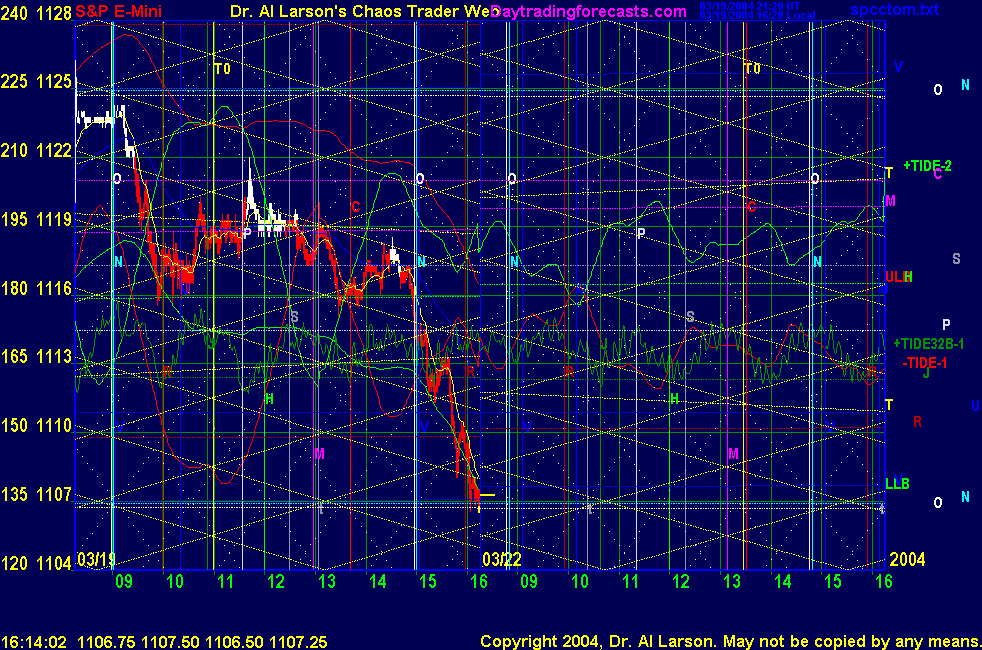Click the yellow "2004" year label

coord(907,559)
